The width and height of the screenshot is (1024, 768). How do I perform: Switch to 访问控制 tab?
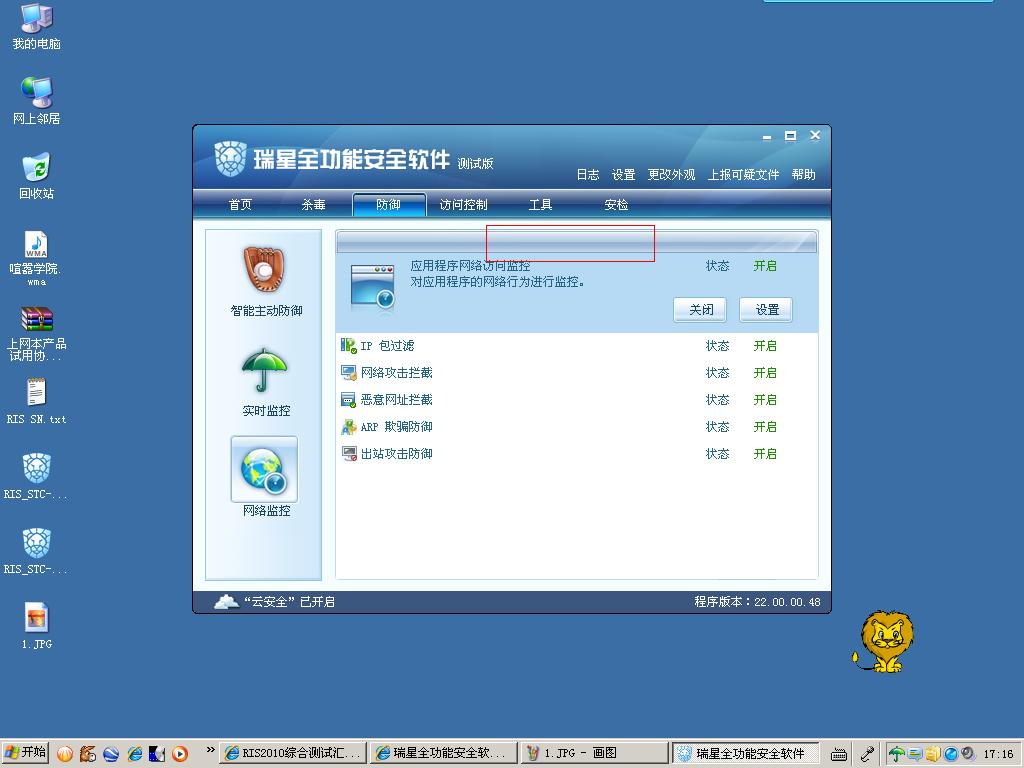pyautogui.click(x=463, y=204)
